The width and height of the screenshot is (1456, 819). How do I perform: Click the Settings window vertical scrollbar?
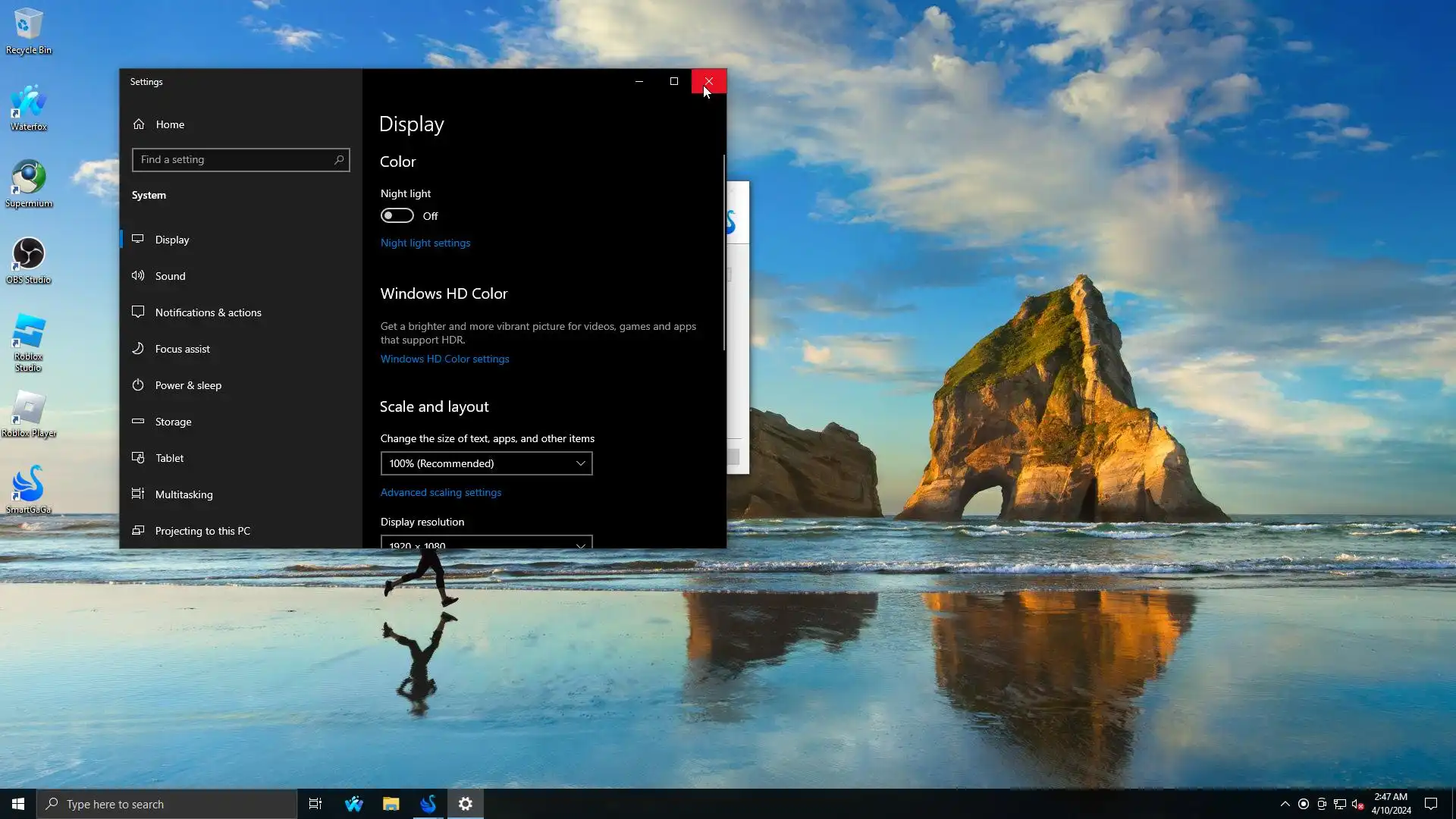[x=723, y=253]
